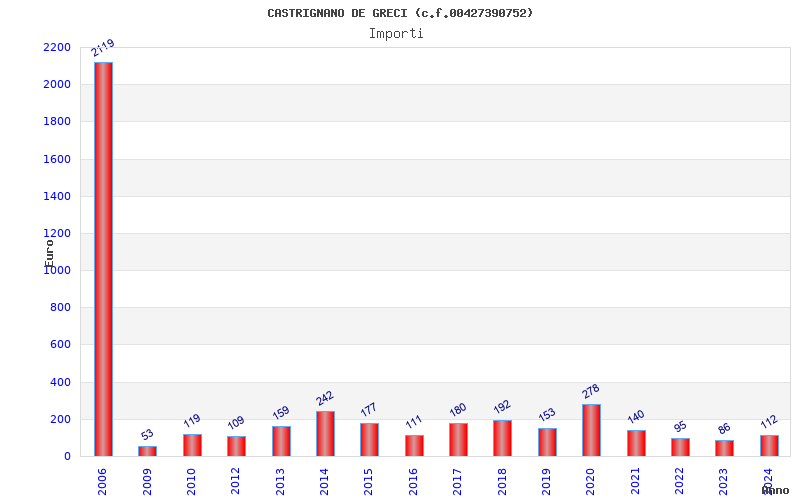
Task: Click the 2019 bar in the chart
Action: click(x=547, y=442)
